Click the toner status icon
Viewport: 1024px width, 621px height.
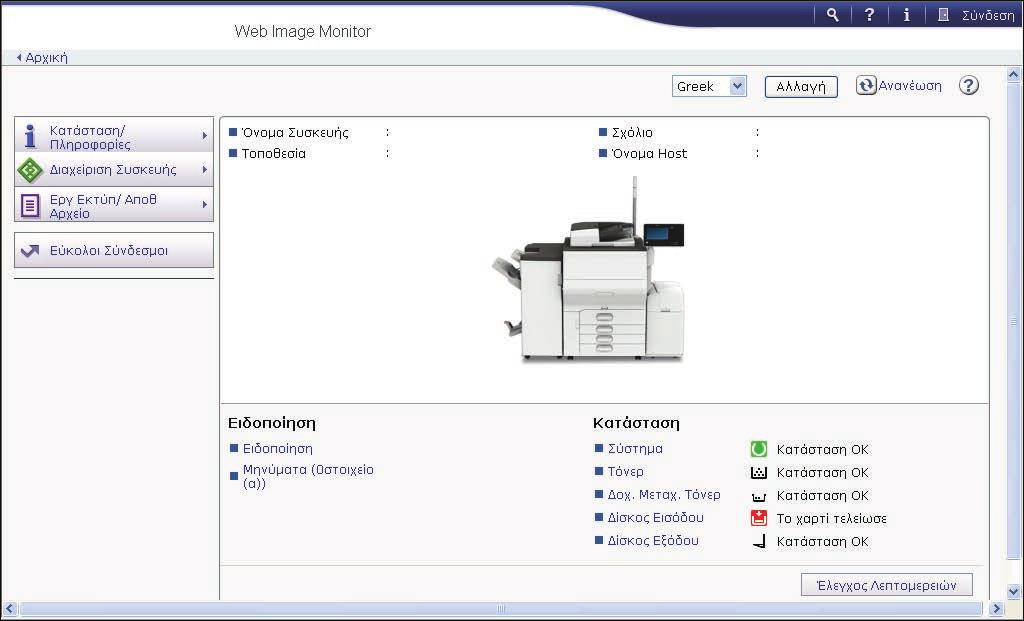pos(759,472)
